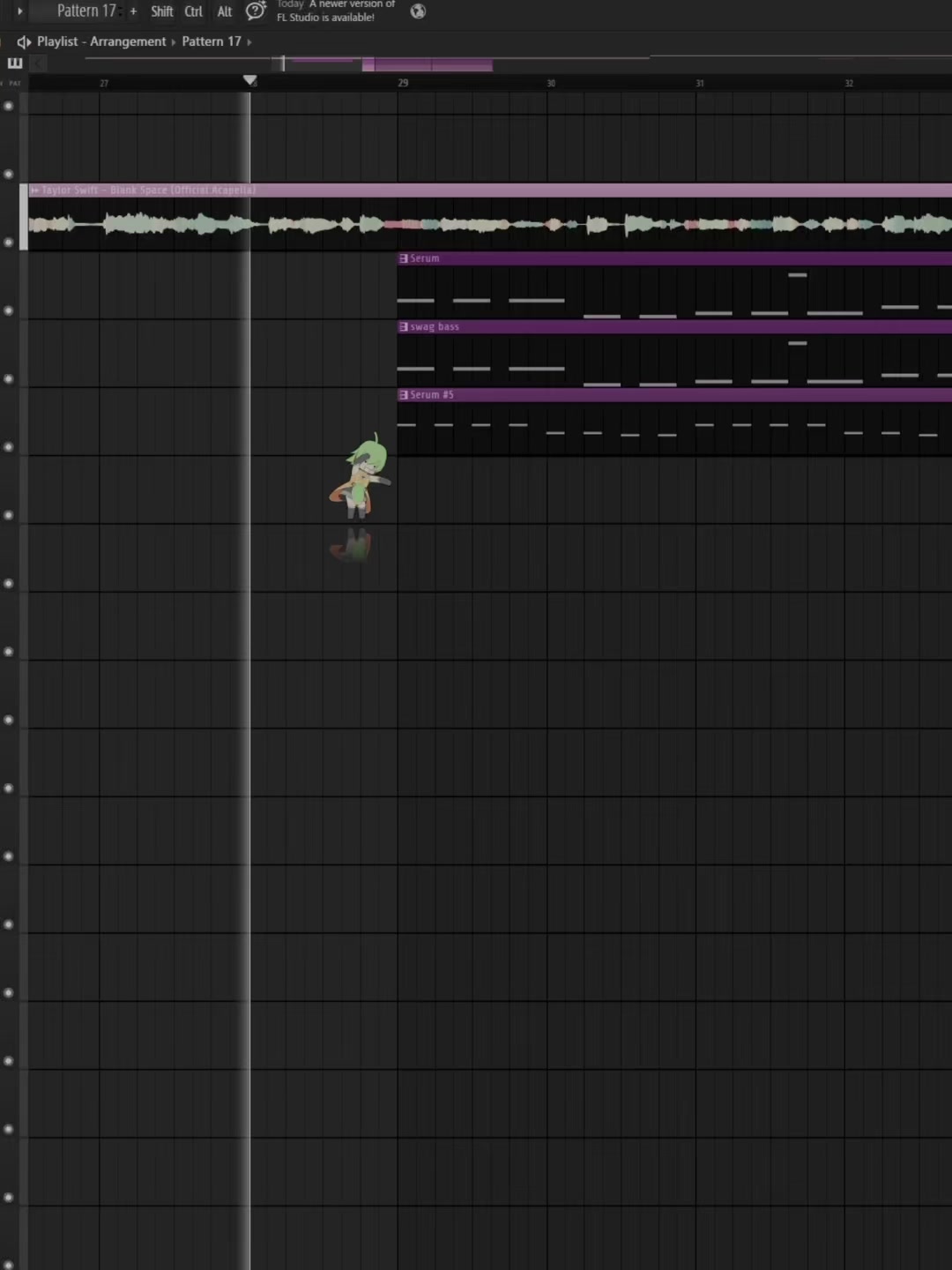Viewport: 952px width, 1270px height.
Task: Select the swag bass pattern clip title
Action: (x=435, y=327)
